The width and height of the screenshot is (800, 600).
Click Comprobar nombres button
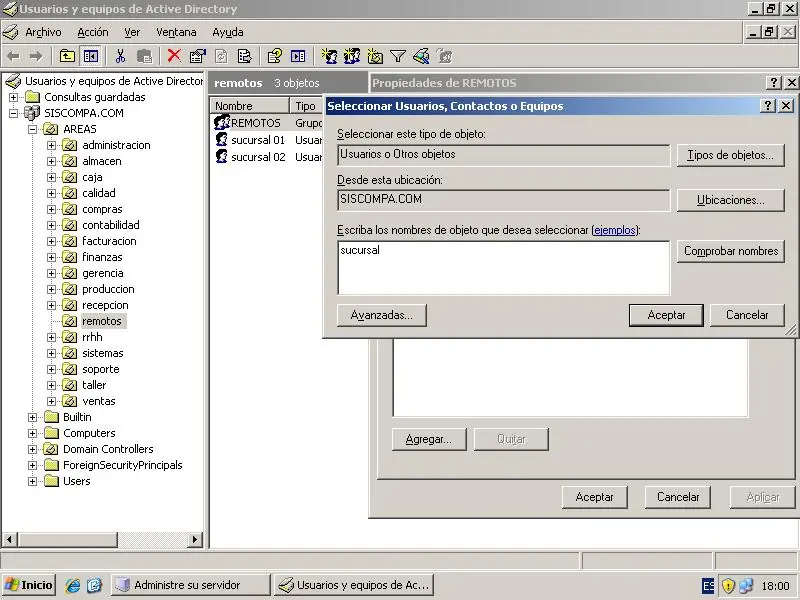[730, 251]
